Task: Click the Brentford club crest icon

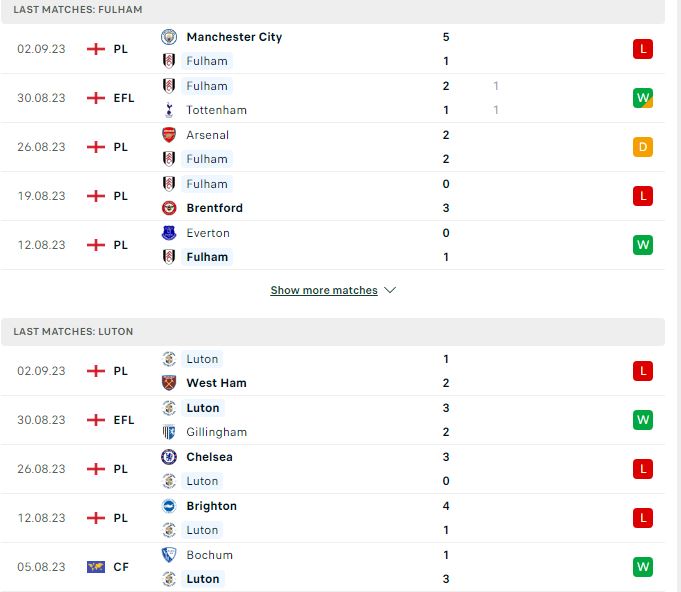Action: tap(169, 208)
